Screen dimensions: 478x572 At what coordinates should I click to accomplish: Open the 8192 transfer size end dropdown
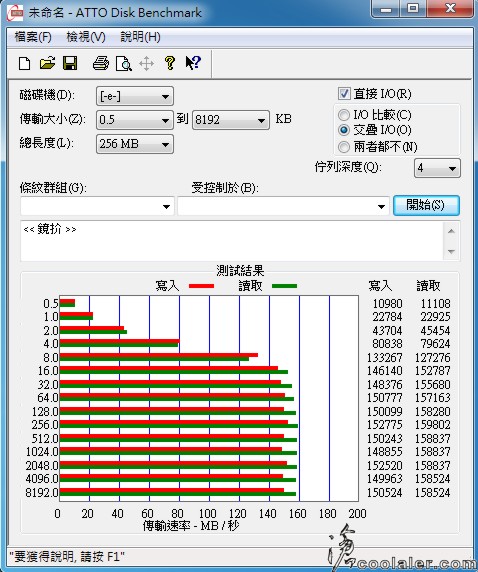231,120
